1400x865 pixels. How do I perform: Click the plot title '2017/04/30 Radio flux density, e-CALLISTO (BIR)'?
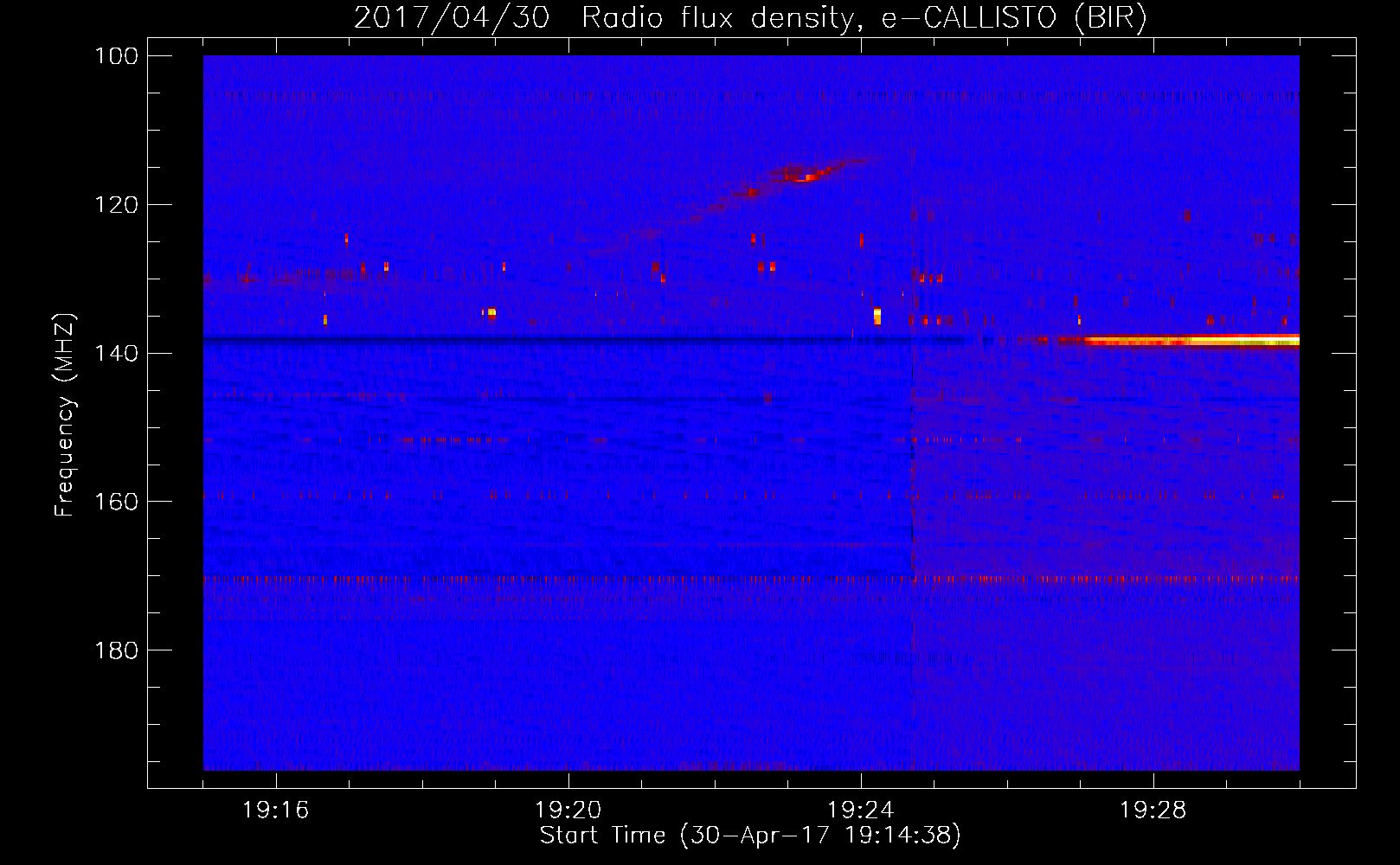tap(750, 18)
